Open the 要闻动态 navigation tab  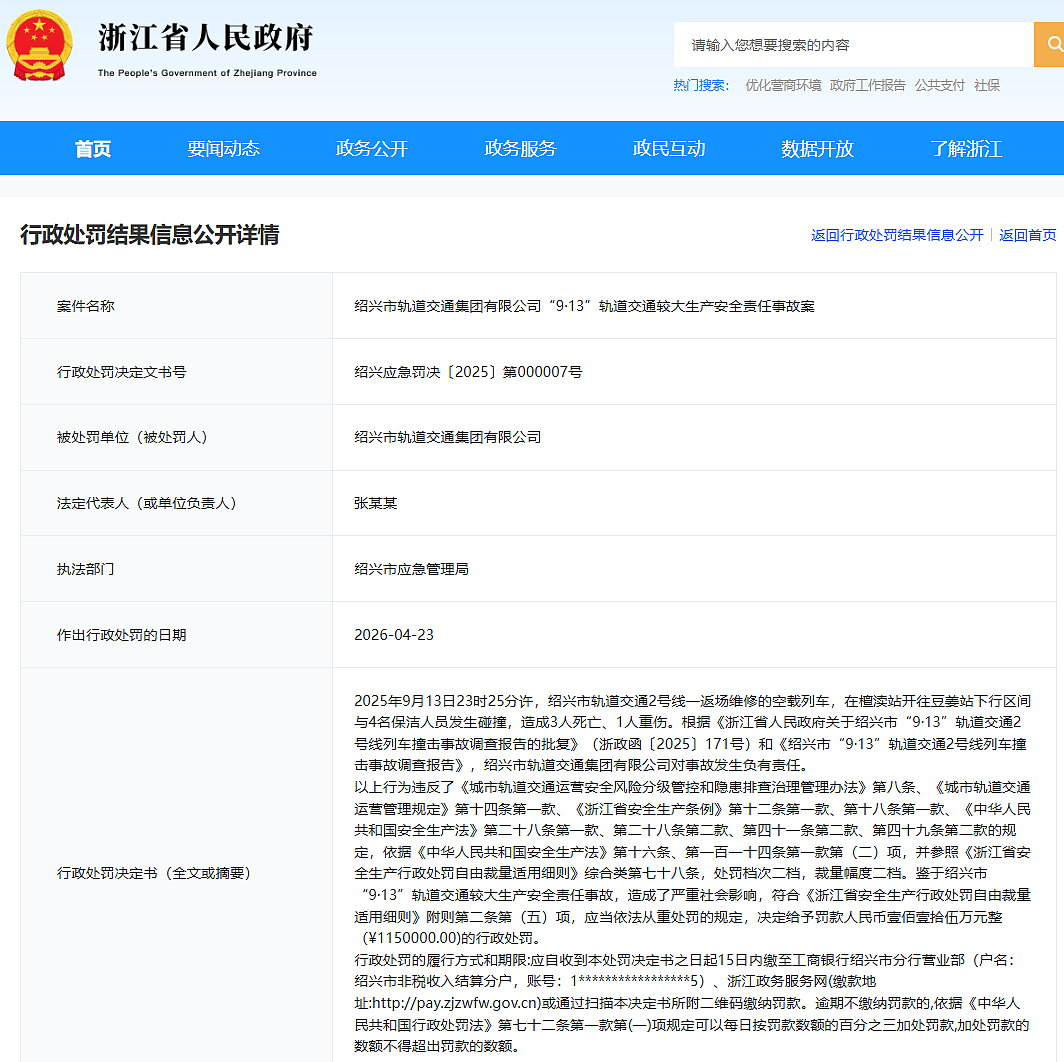point(223,149)
